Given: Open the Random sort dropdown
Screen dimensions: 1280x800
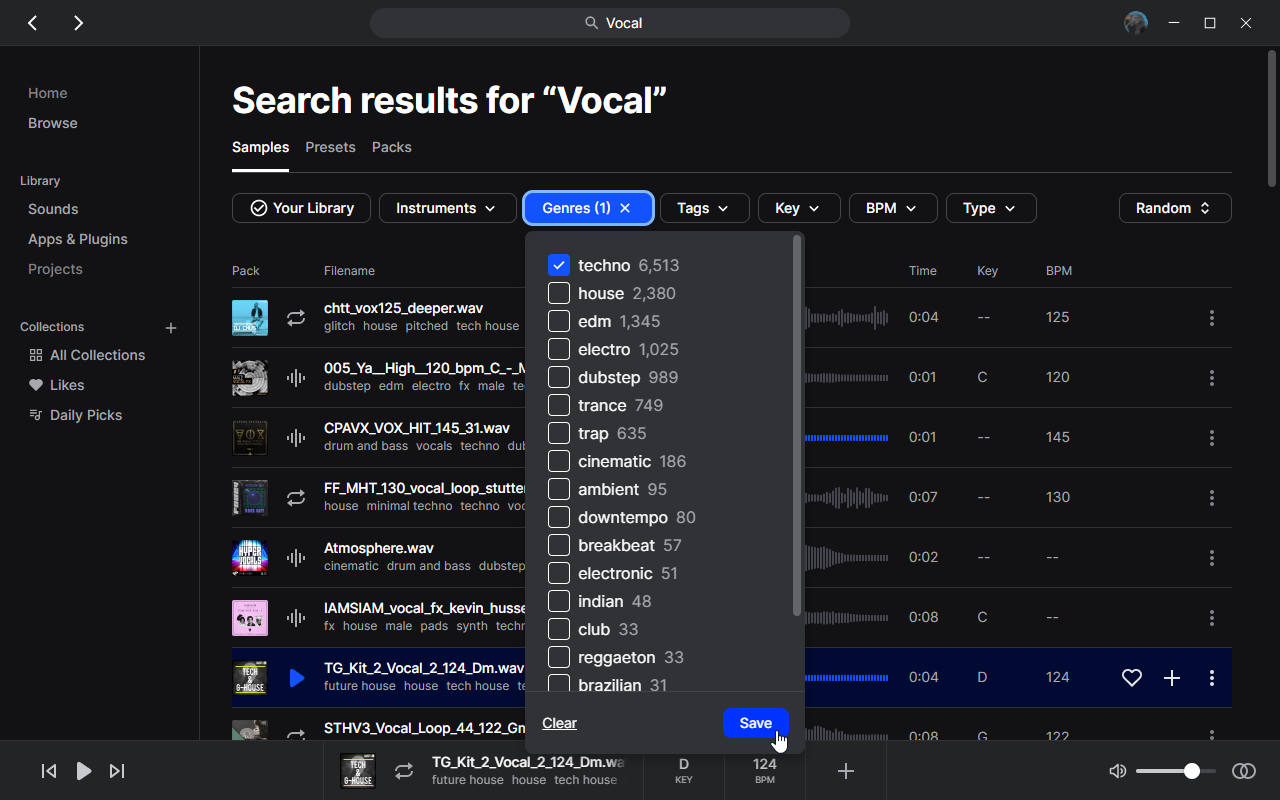Looking at the screenshot, I should coord(1174,208).
